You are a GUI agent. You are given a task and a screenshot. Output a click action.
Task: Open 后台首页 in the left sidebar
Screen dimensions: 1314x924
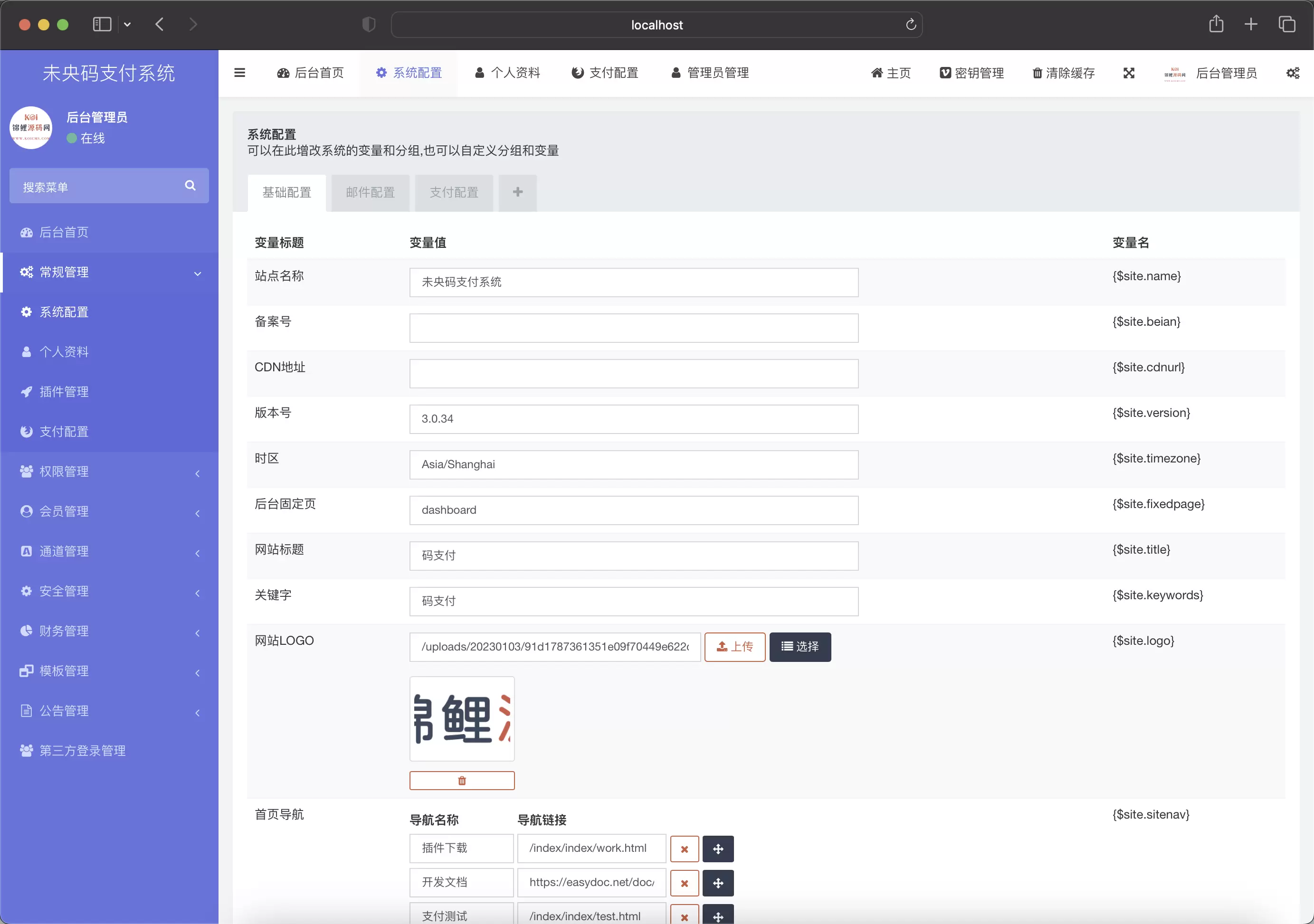(x=109, y=232)
